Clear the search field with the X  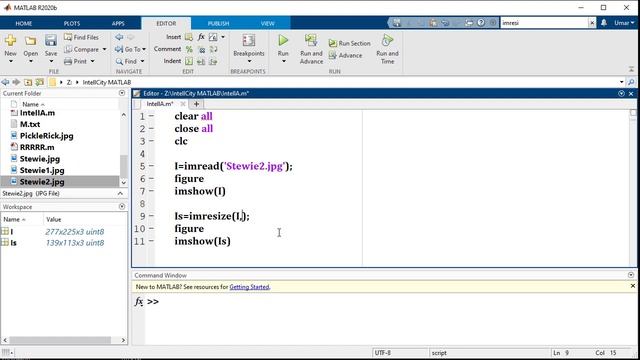click(592, 23)
